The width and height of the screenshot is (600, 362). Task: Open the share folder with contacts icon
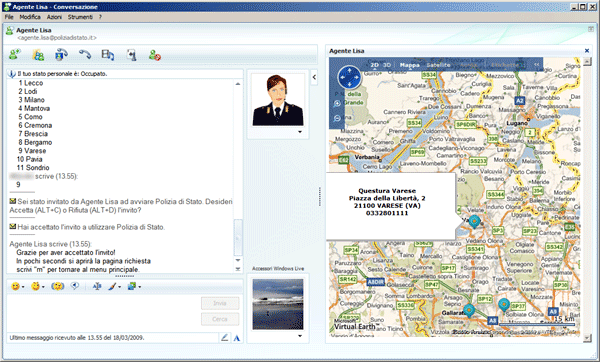pos(38,55)
